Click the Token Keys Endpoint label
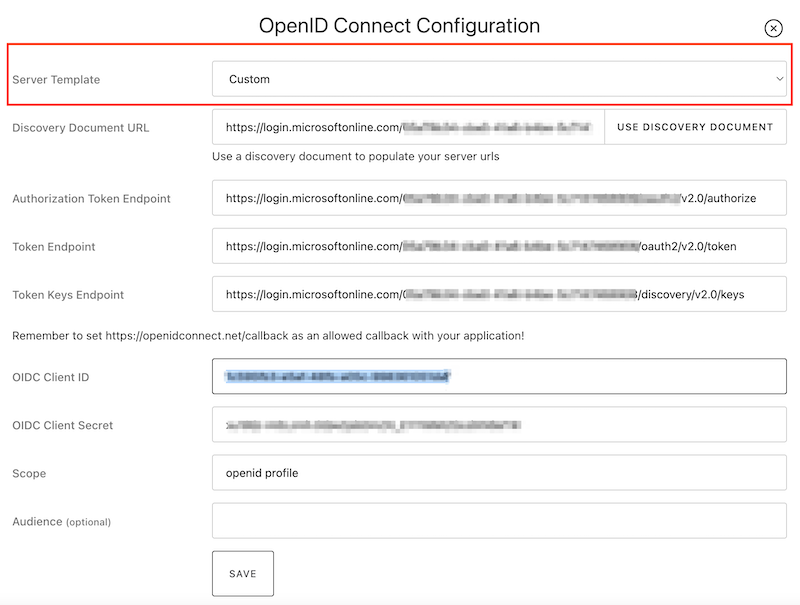 [x=68, y=295]
